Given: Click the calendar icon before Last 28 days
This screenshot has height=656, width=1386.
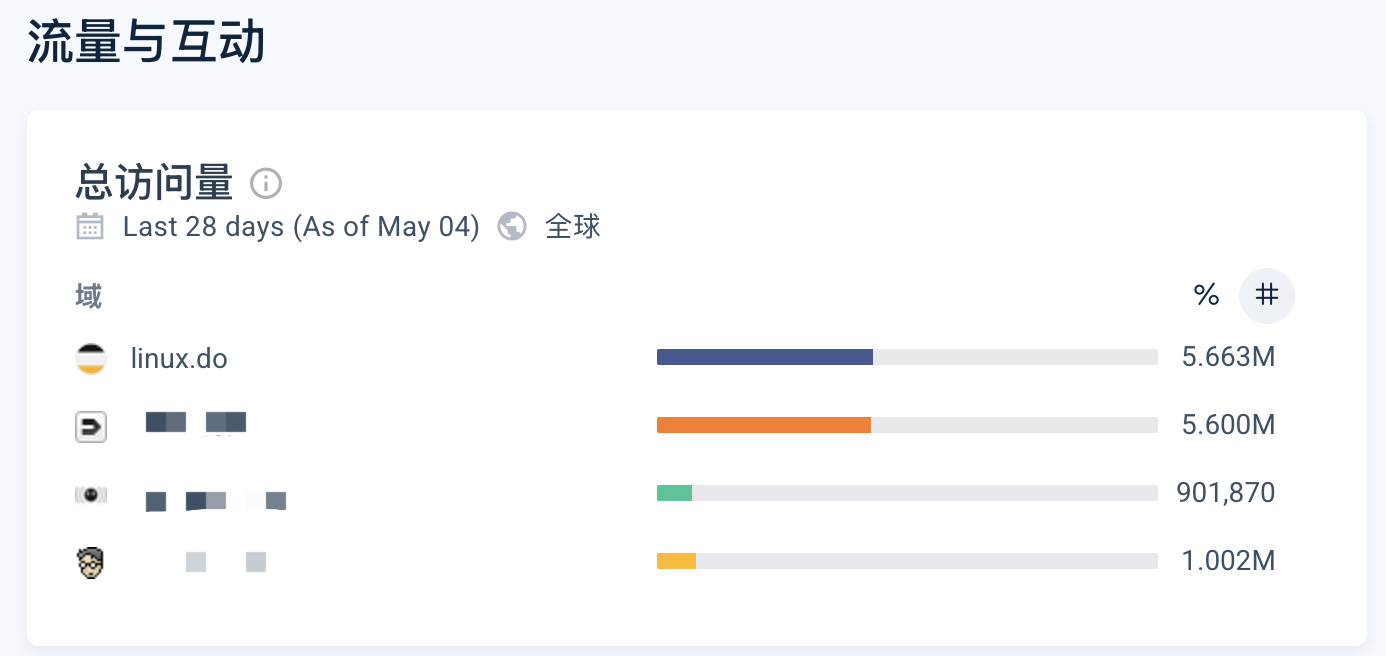Looking at the screenshot, I should [x=90, y=226].
